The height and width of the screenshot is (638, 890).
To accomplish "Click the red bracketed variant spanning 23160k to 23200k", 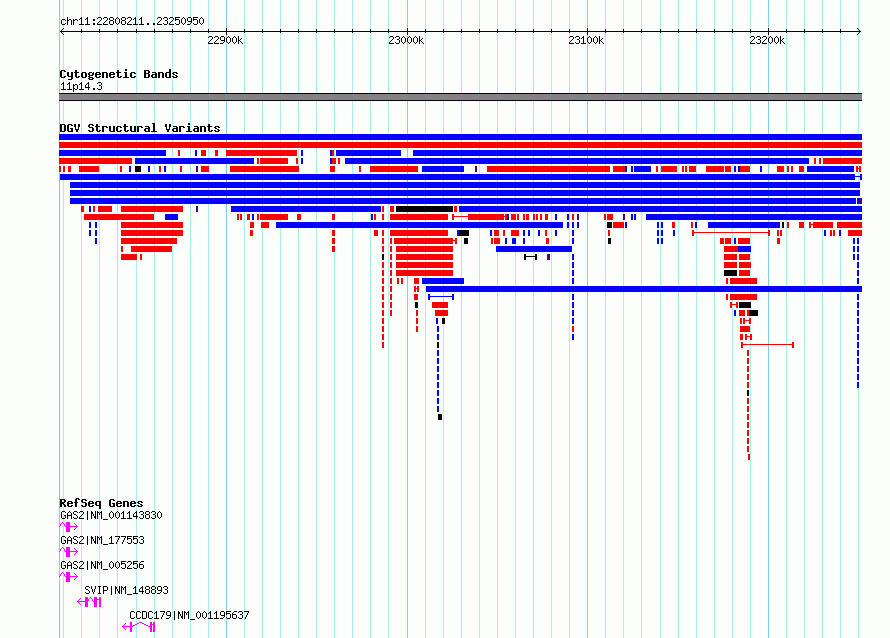I will coord(731,233).
